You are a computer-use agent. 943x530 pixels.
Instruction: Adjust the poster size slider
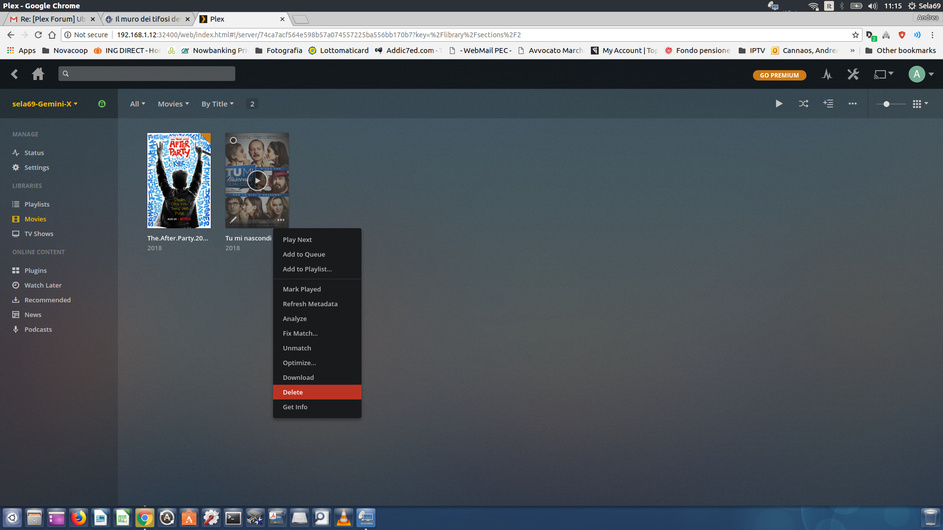(886, 104)
